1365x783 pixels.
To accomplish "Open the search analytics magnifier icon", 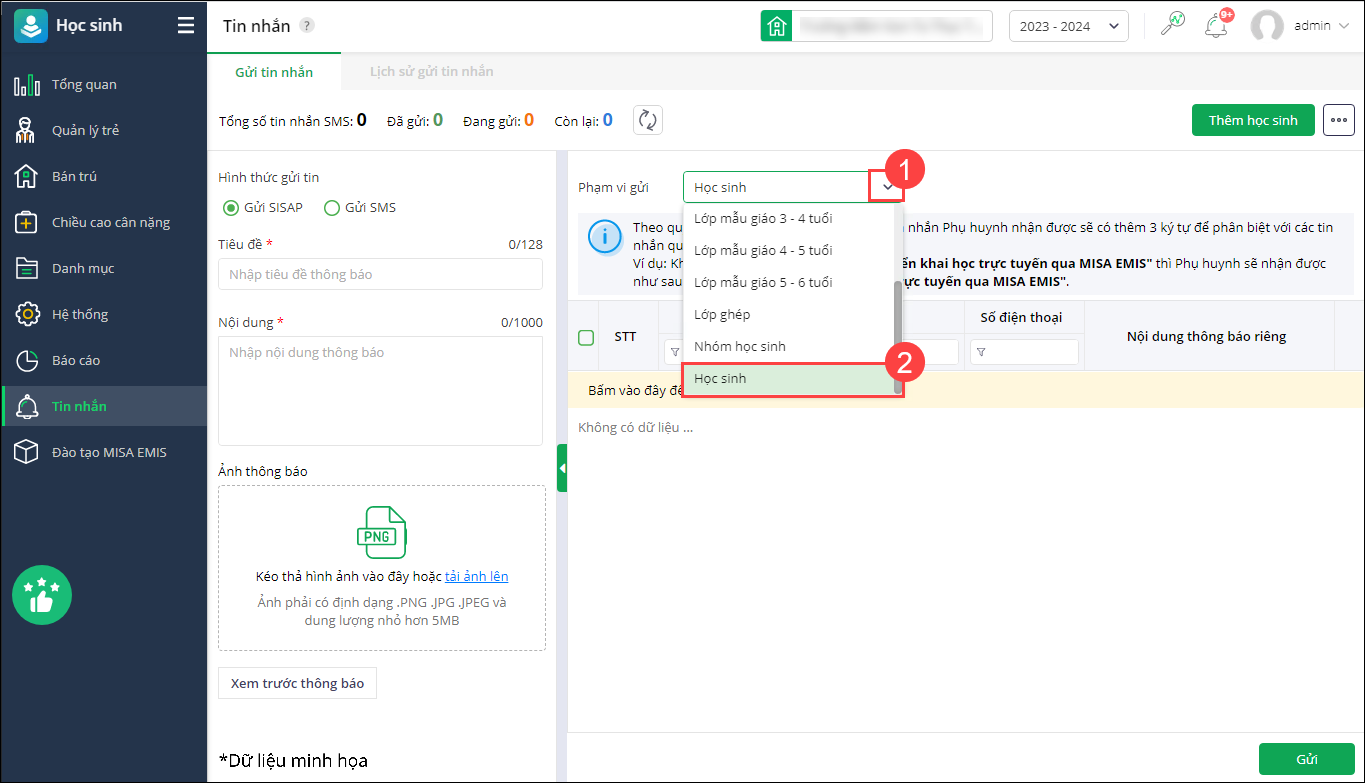I will pyautogui.click(x=1172, y=26).
